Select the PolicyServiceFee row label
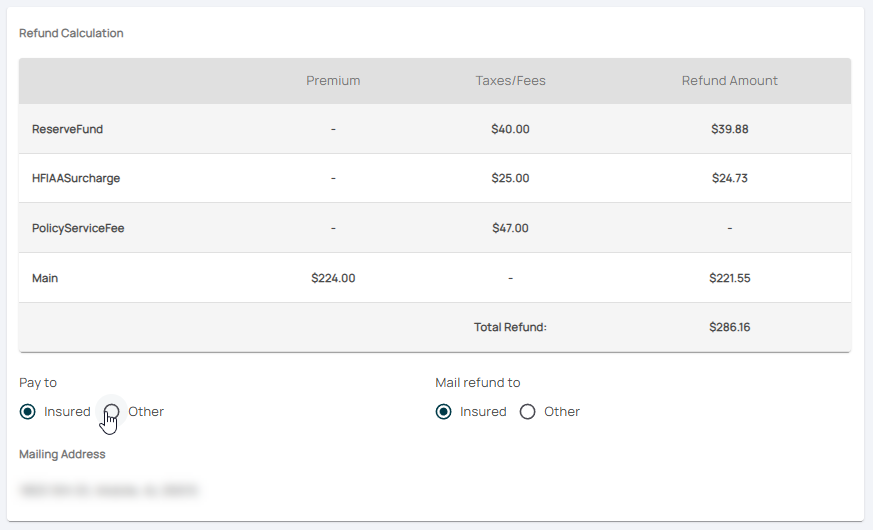The image size is (873, 530). point(78,228)
